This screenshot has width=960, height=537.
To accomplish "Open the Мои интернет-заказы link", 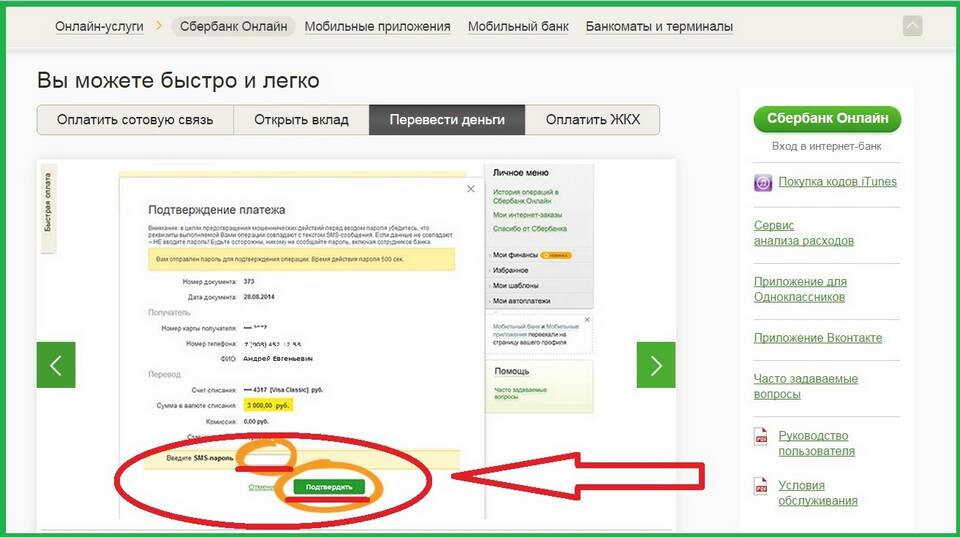I will [527, 215].
